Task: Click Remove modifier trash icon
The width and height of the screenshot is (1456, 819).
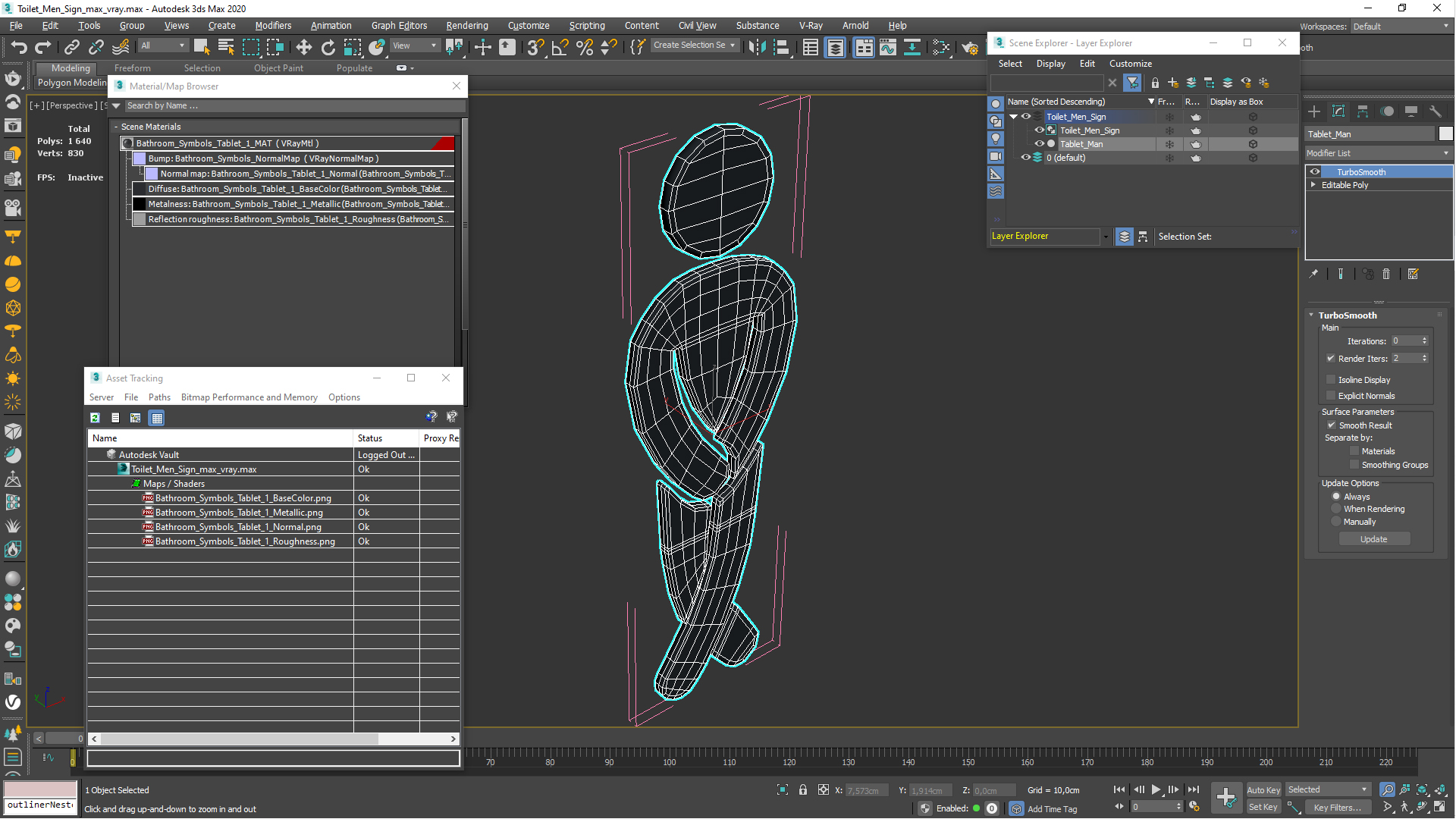Action: [x=1386, y=274]
